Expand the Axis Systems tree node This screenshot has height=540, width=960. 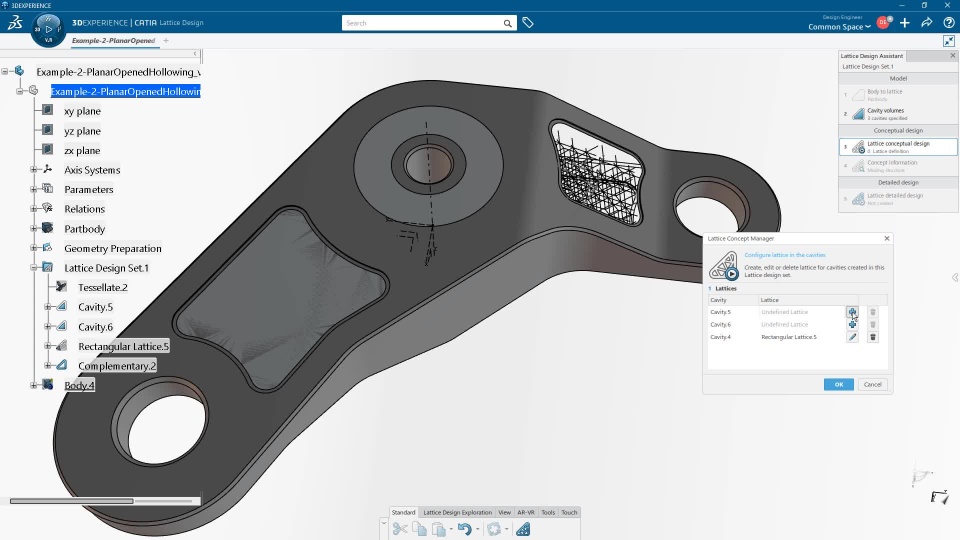pos(34,170)
